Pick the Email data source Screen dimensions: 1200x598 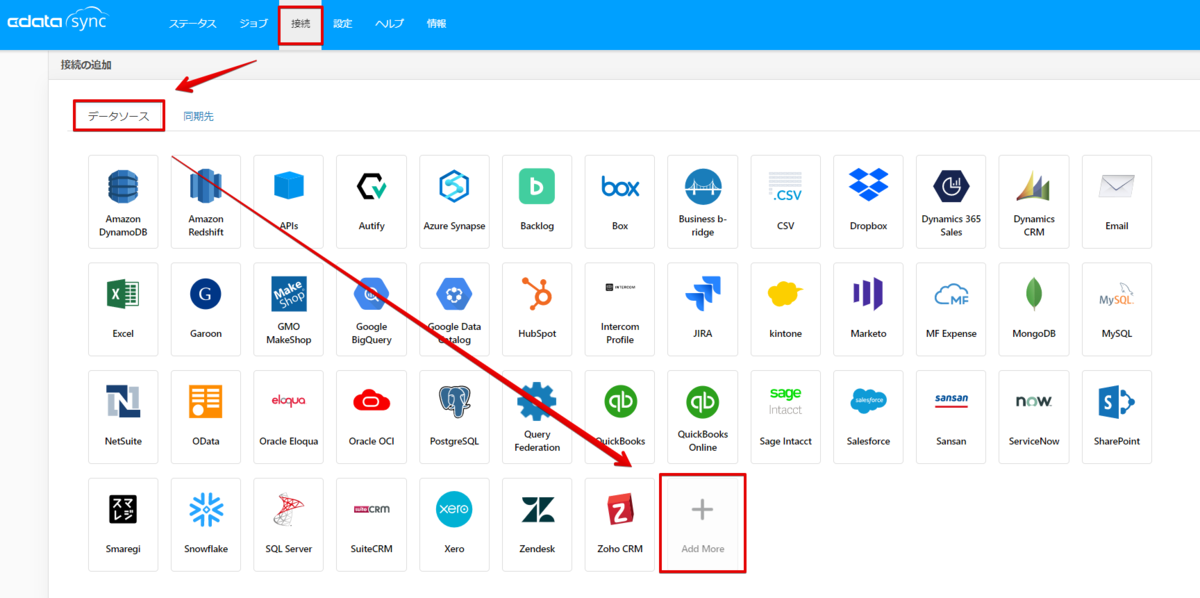(1117, 202)
